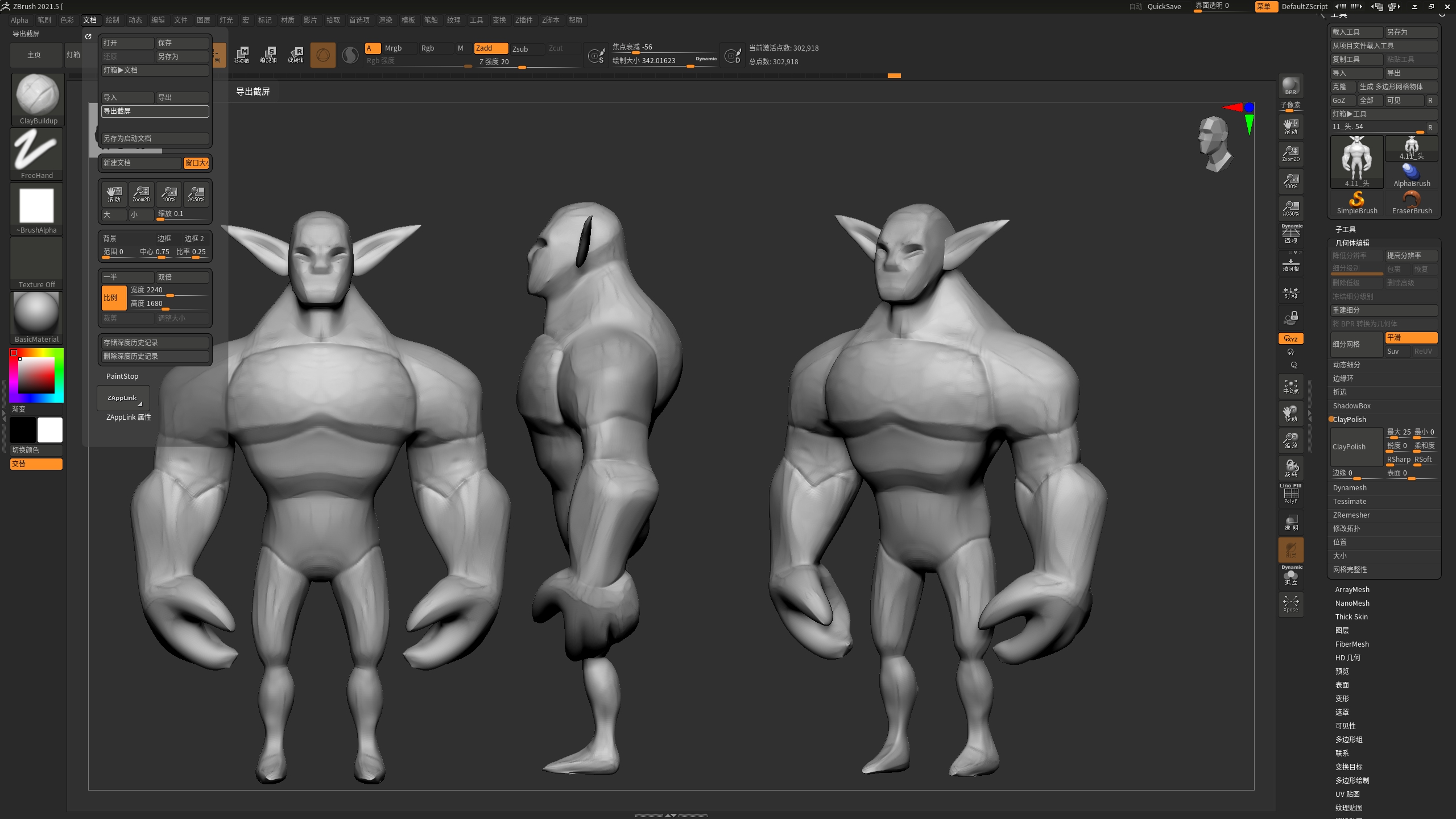Click the 存储深度历史记录 button
1456x819 pixels.
[x=155, y=343]
